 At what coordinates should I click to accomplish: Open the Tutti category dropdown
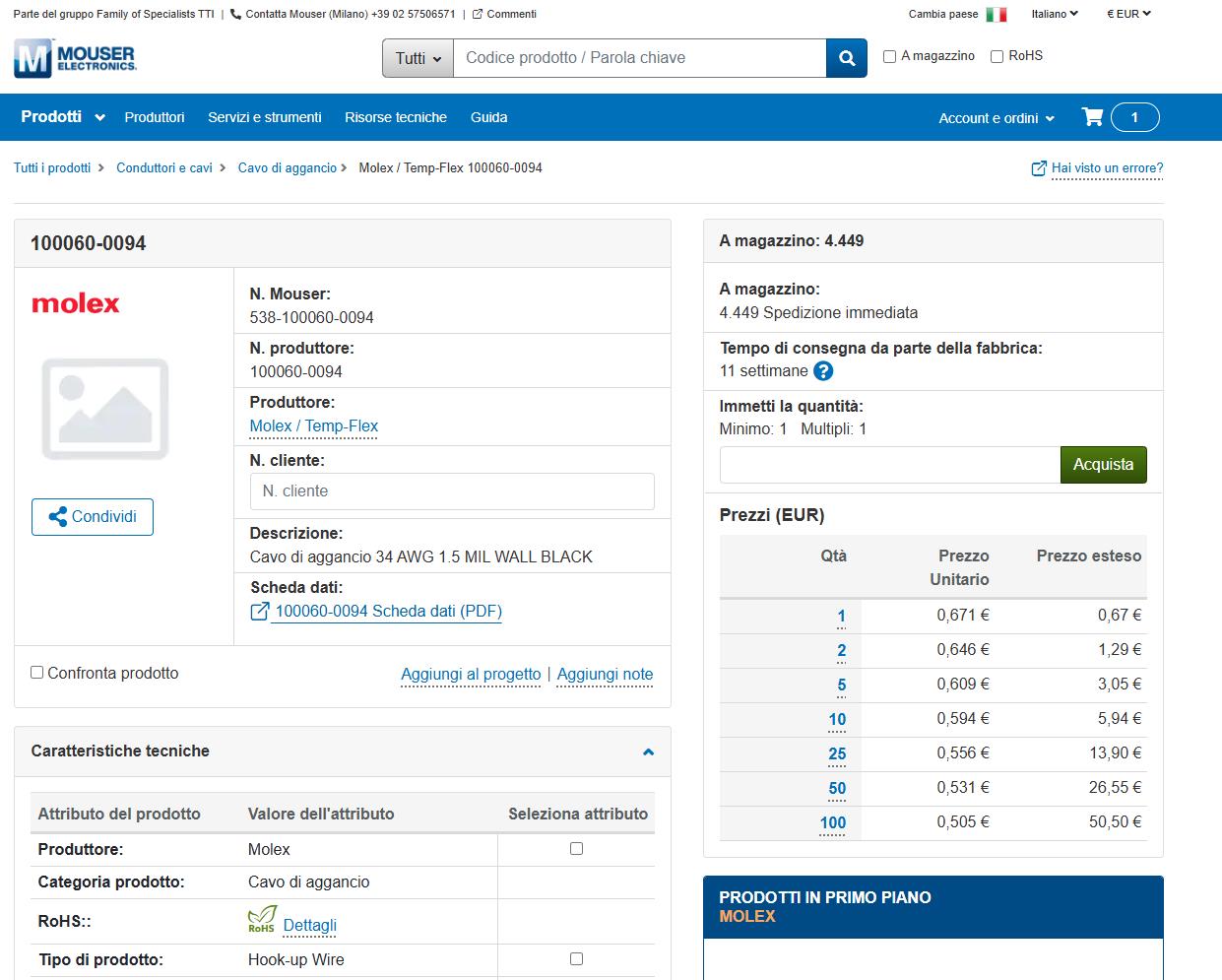point(418,58)
